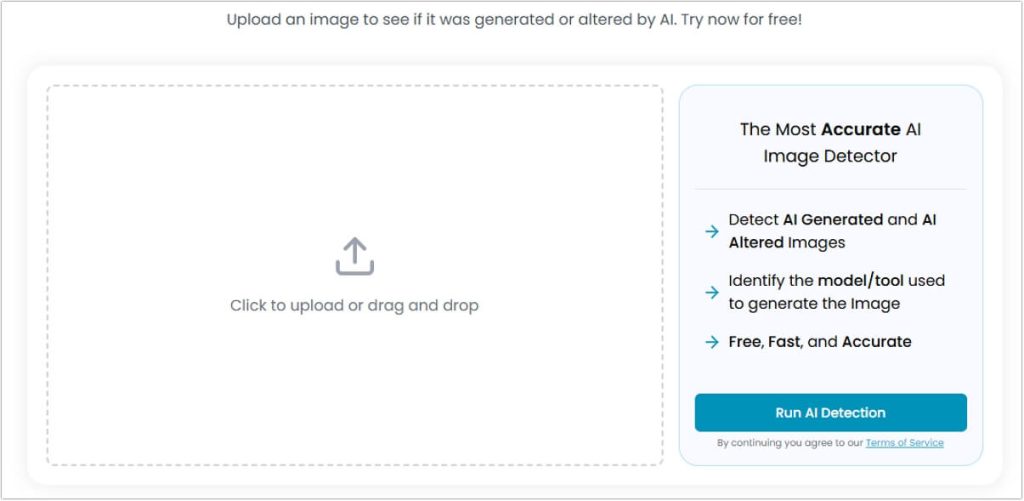1024x501 pixels.
Task: Click the 'Try now for free!' text
Action: 741,19
